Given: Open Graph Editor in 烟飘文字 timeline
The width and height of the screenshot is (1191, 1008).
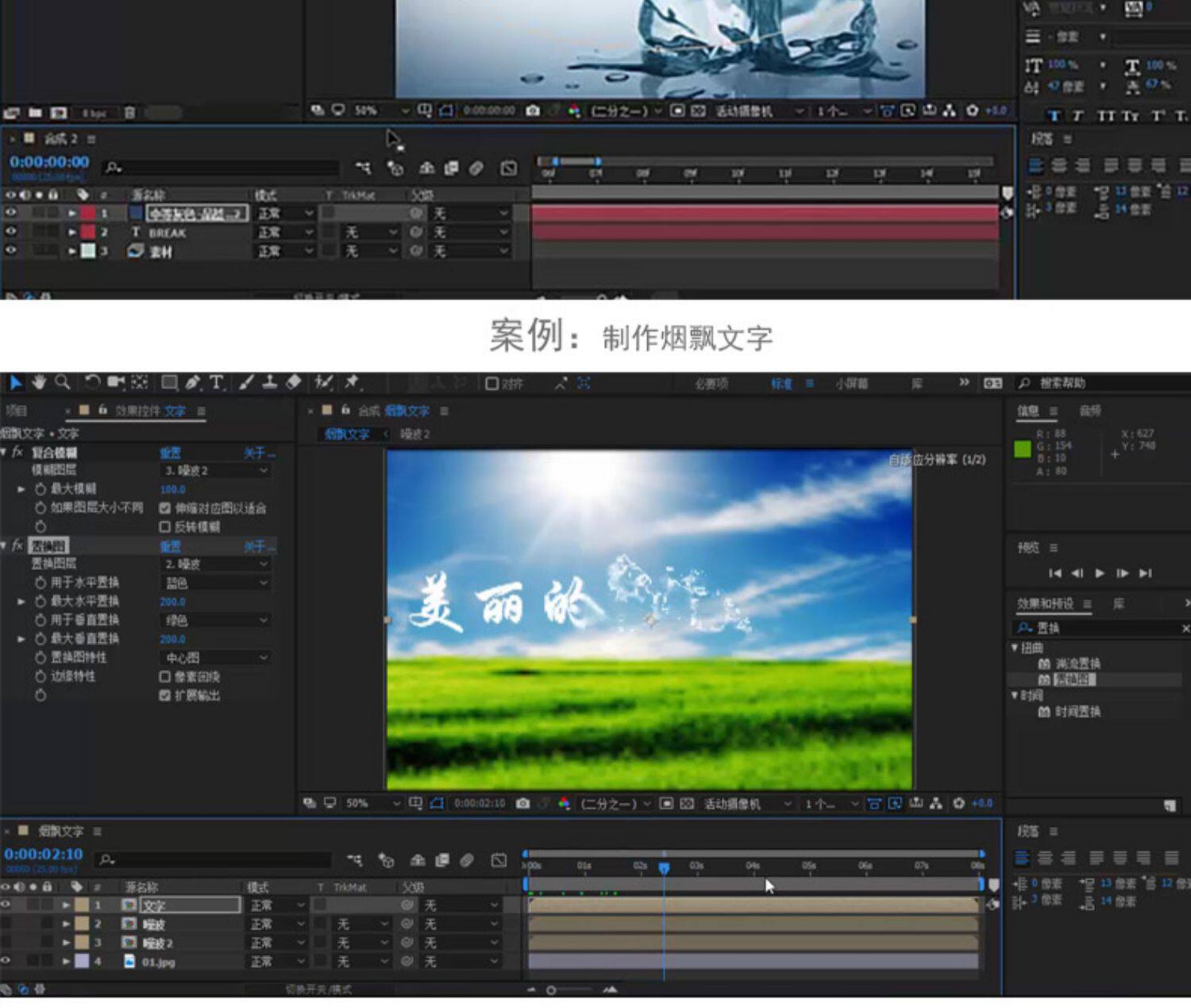Looking at the screenshot, I should (499, 860).
